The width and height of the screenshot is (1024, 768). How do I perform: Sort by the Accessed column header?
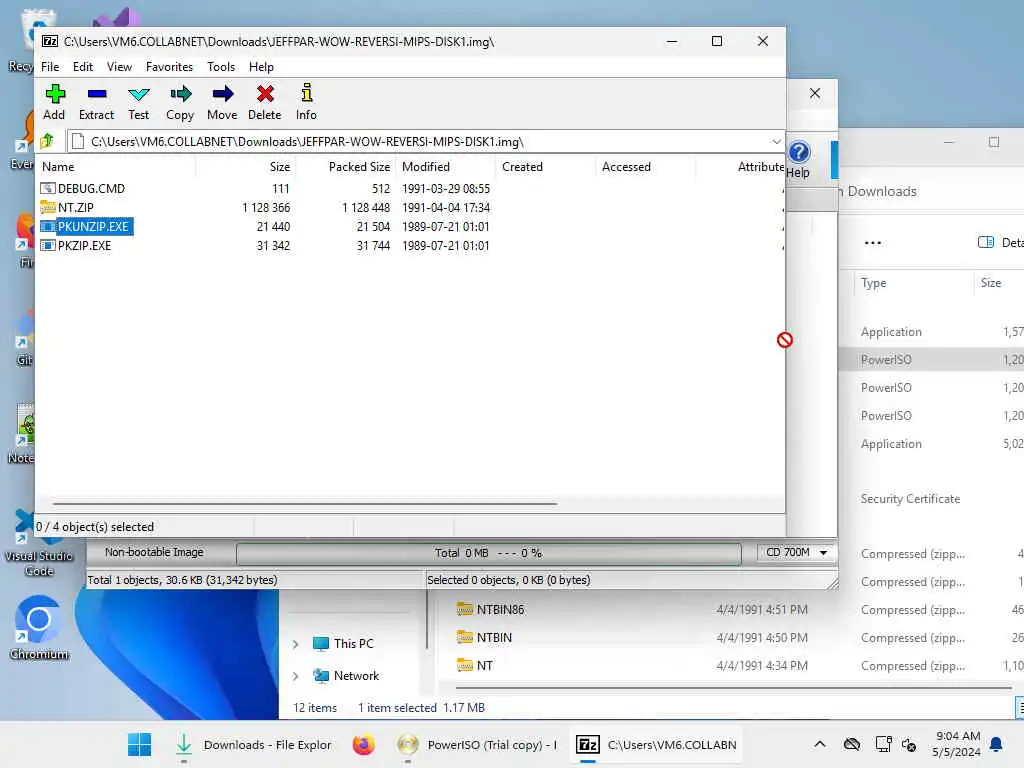645,167
